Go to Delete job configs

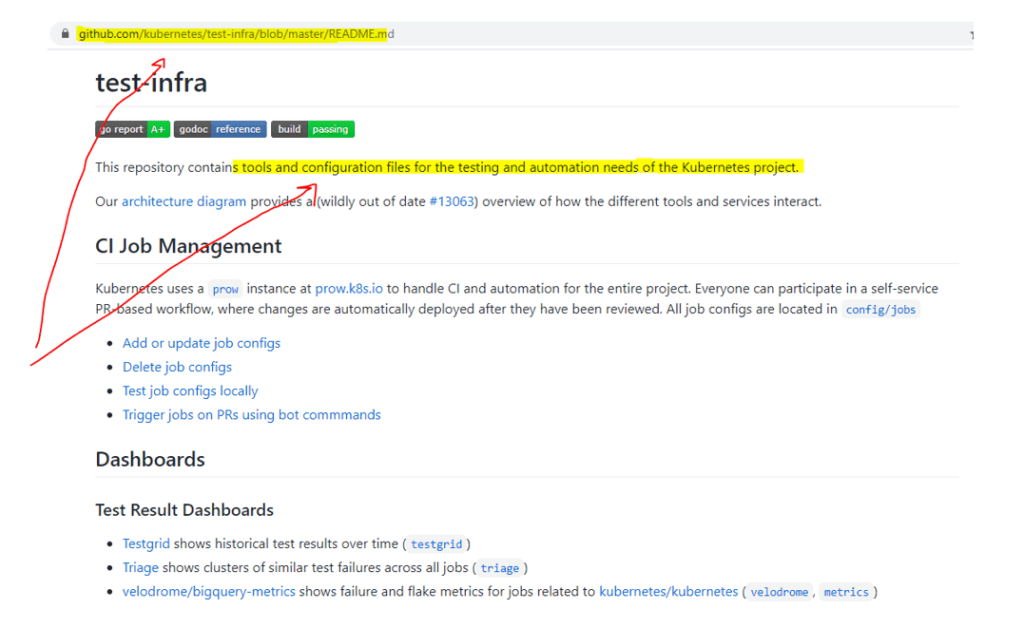point(177,367)
